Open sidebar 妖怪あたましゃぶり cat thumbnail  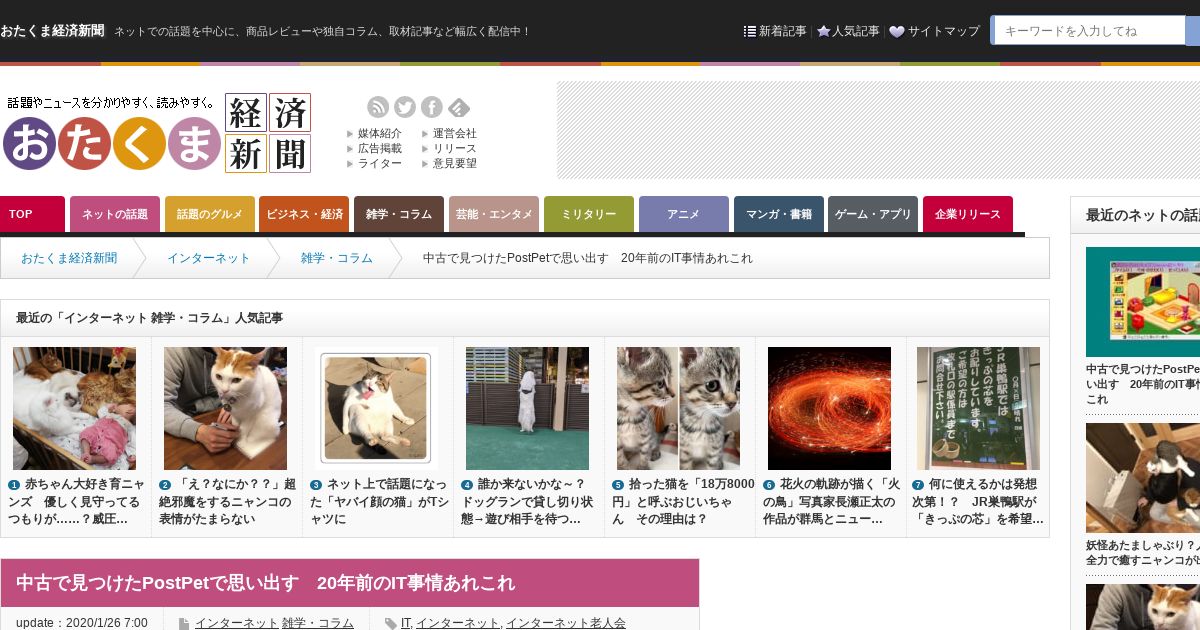click(x=1143, y=477)
